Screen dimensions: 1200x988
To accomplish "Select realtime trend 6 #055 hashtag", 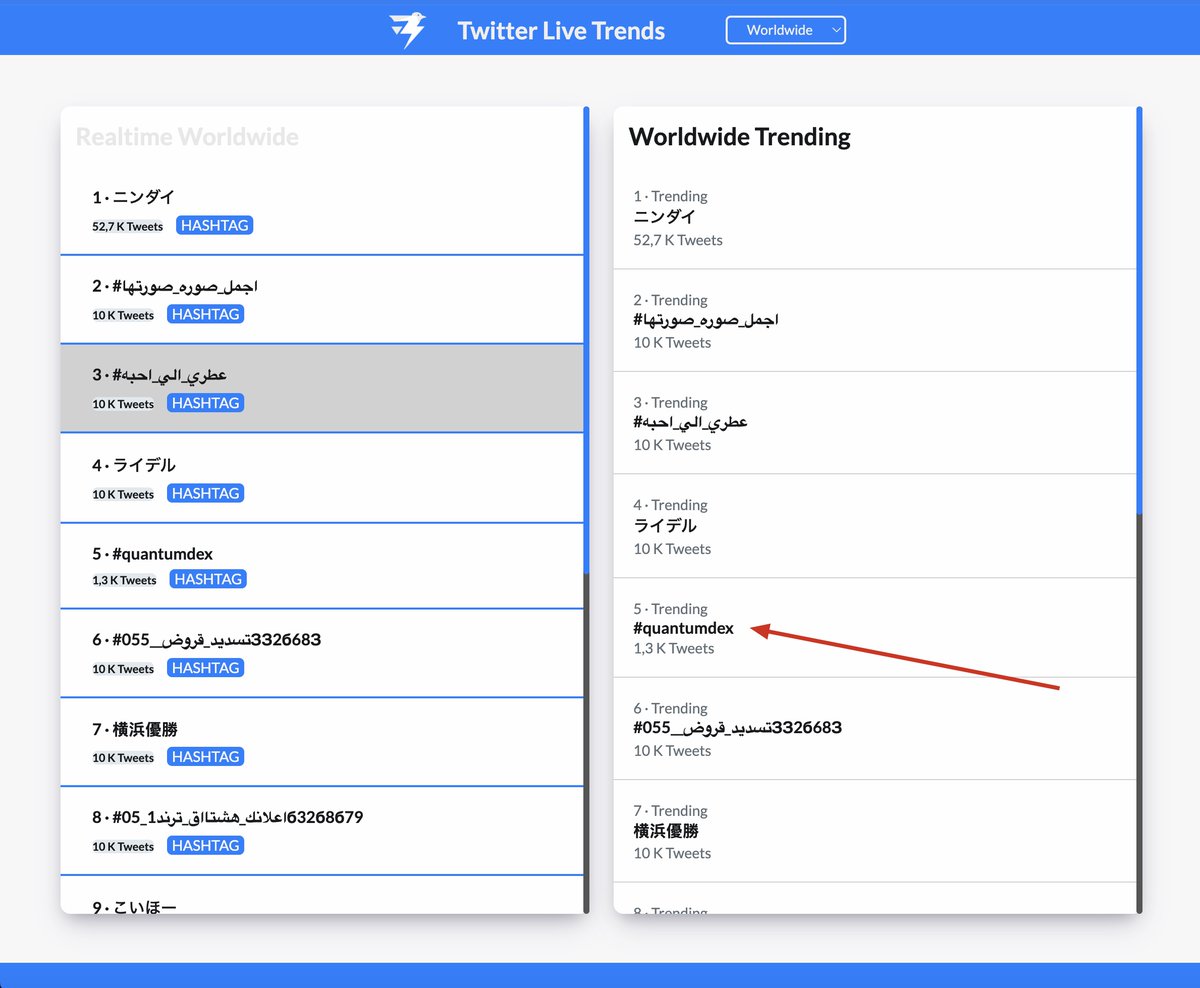I will pyautogui.click(x=322, y=653).
